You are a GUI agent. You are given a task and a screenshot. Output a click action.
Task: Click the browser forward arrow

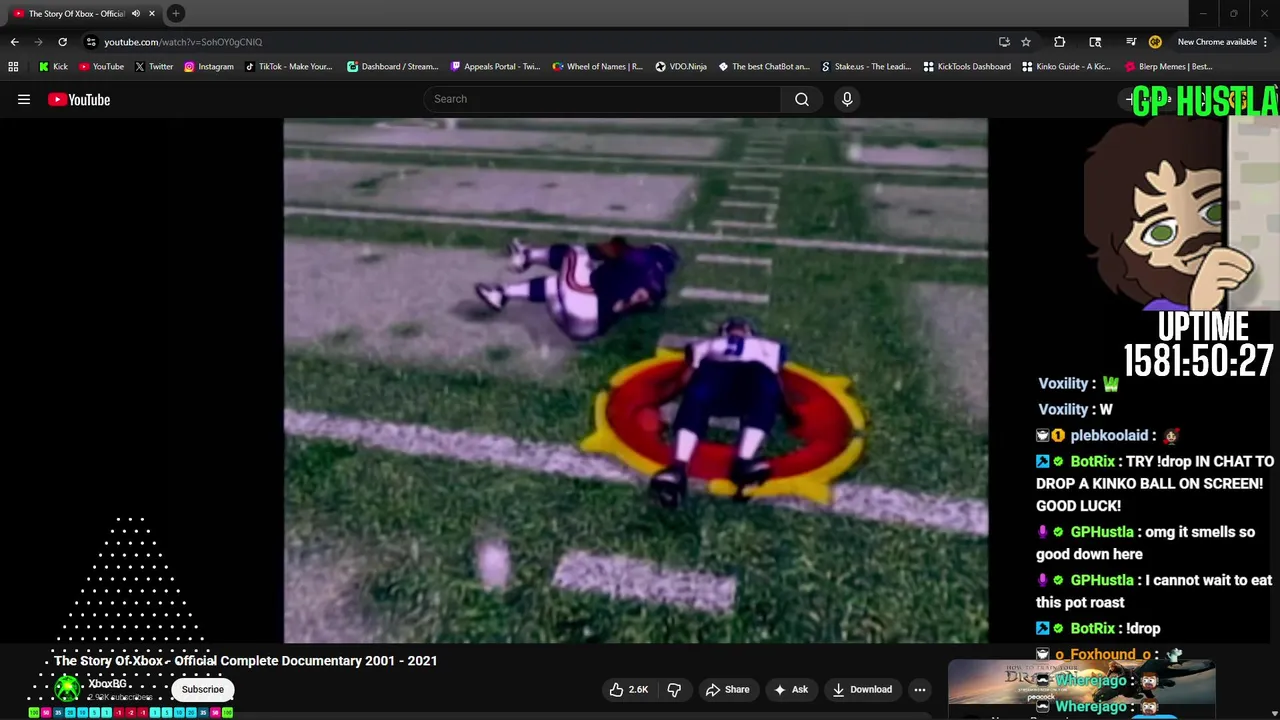point(38,42)
